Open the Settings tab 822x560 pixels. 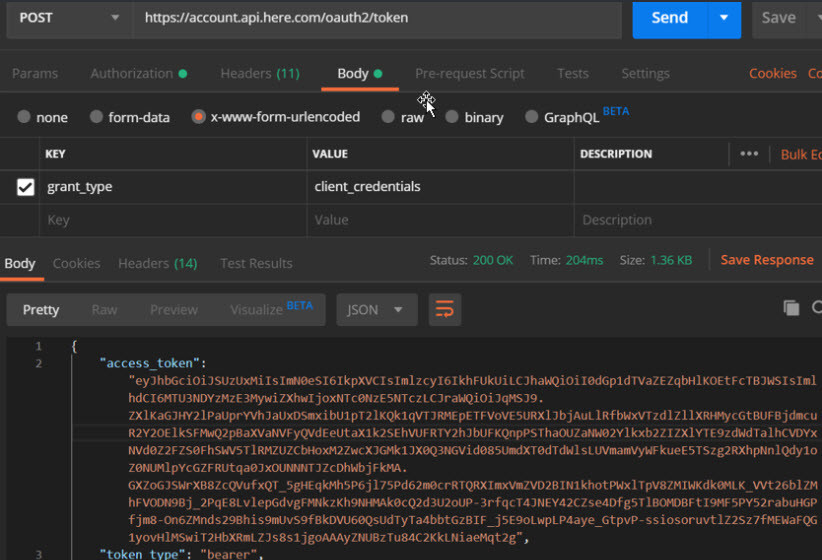(645, 73)
